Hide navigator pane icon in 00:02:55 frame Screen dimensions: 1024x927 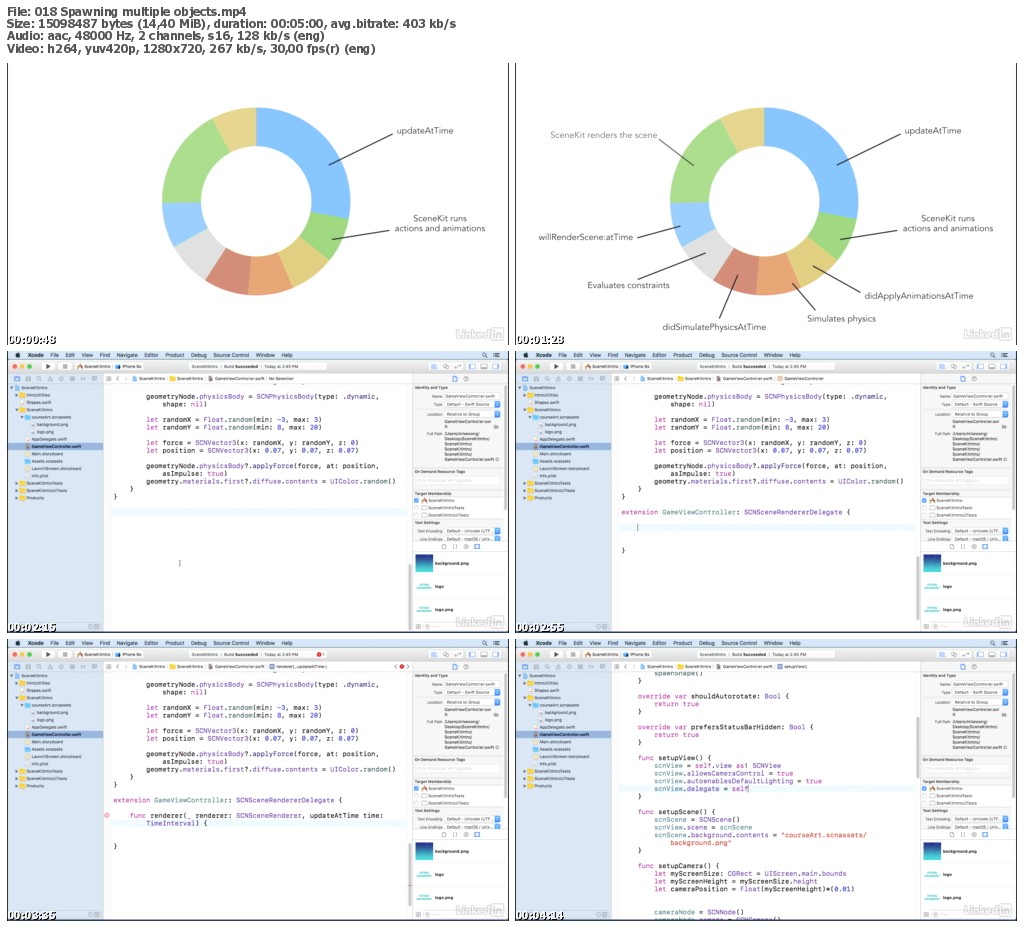click(980, 366)
